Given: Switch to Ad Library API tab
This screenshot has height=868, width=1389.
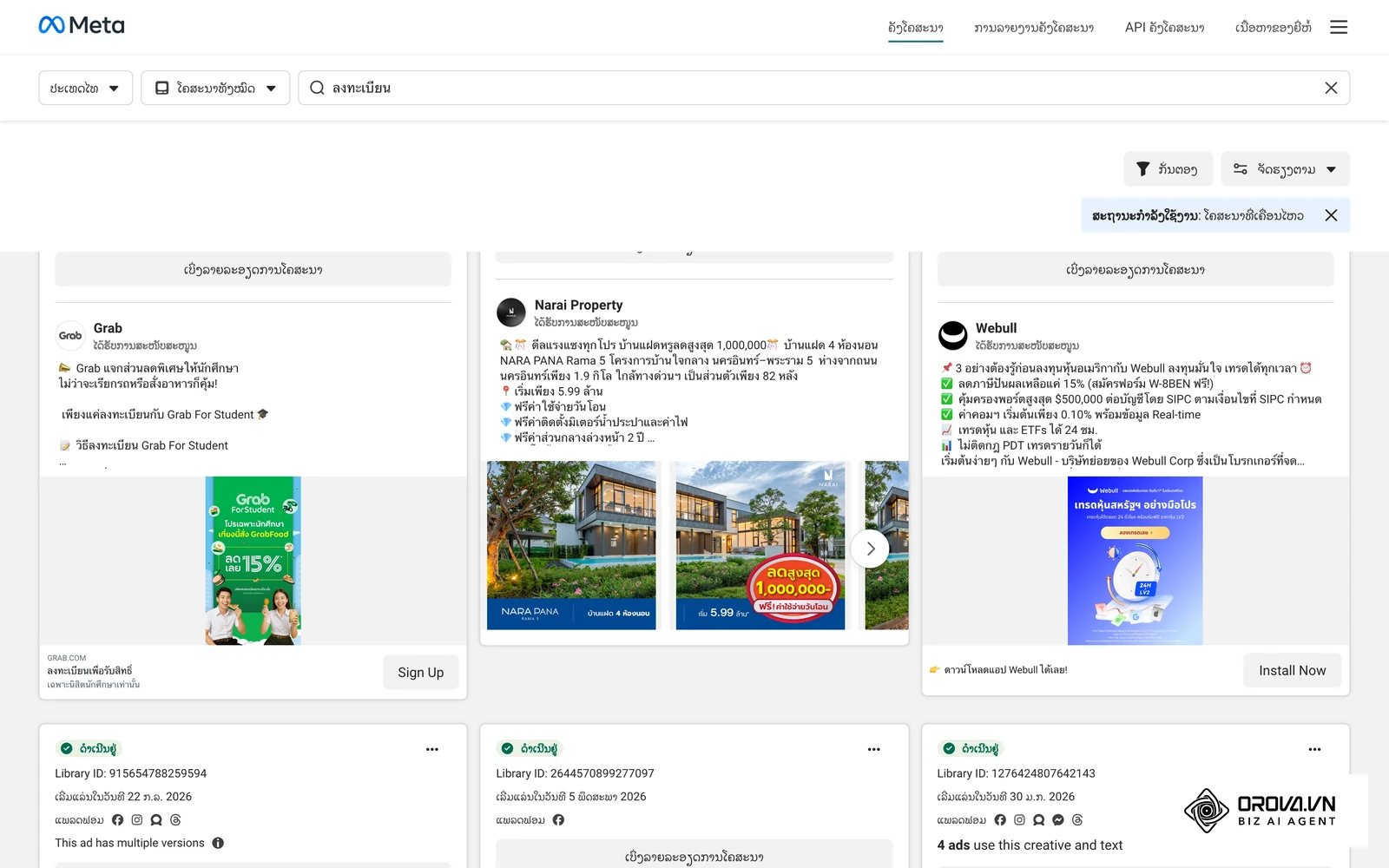Looking at the screenshot, I should coord(1164,28).
